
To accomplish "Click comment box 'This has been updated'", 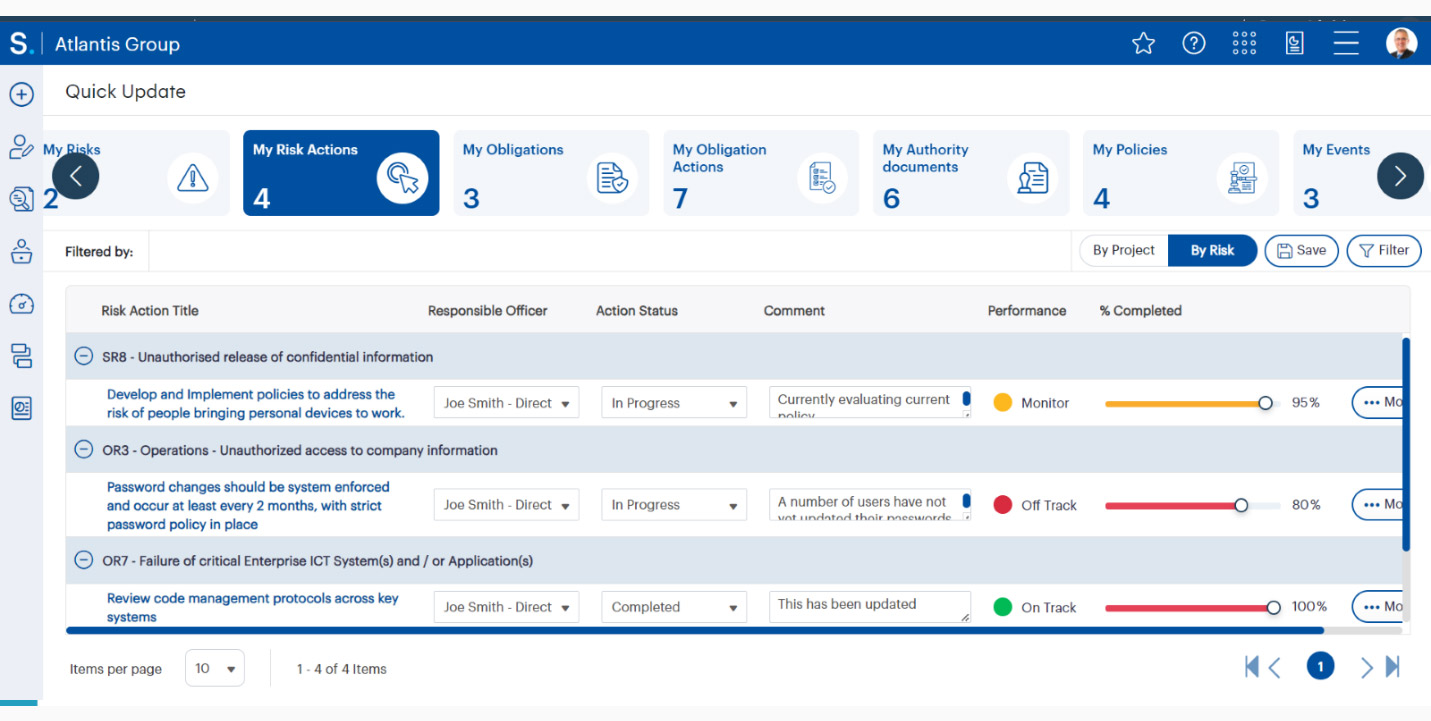I will (869, 607).
